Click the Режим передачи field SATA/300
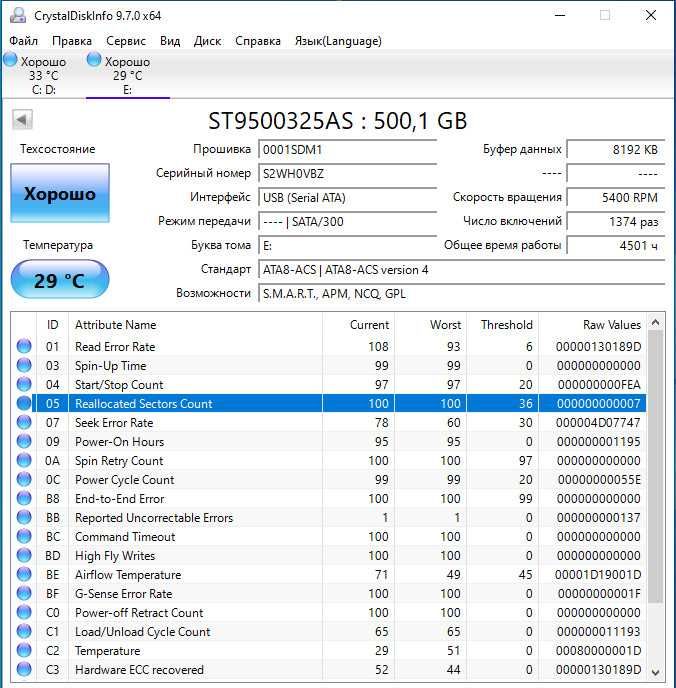This screenshot has height=688, width=676. tap(347, 222)
